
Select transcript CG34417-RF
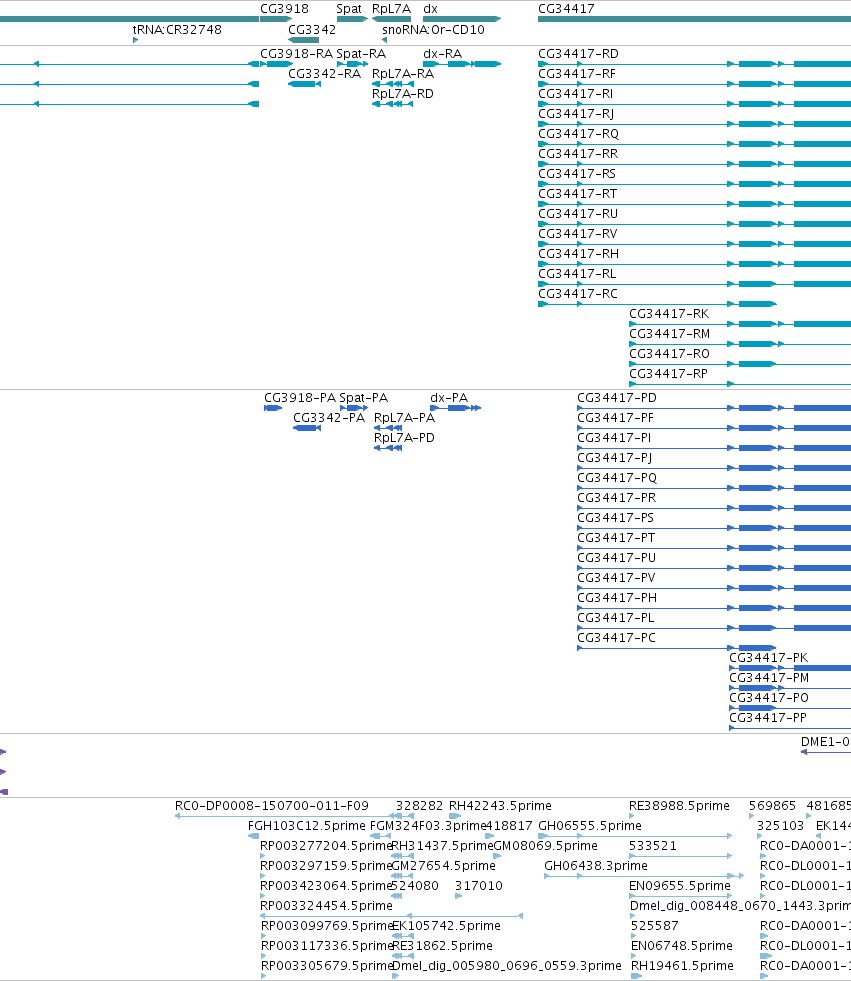577,74
